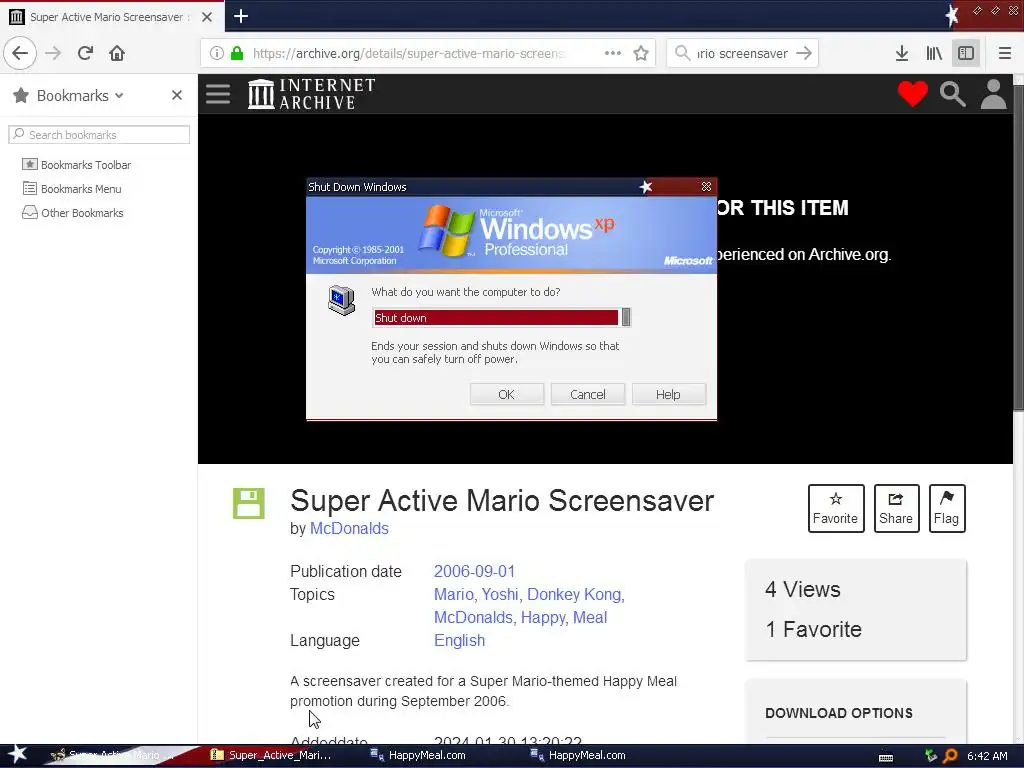Image resolution: width=1024 pixels, height=768 pixels.
Task: Open the Internet Archive search magnifier
Action: [x=952, y=94]
